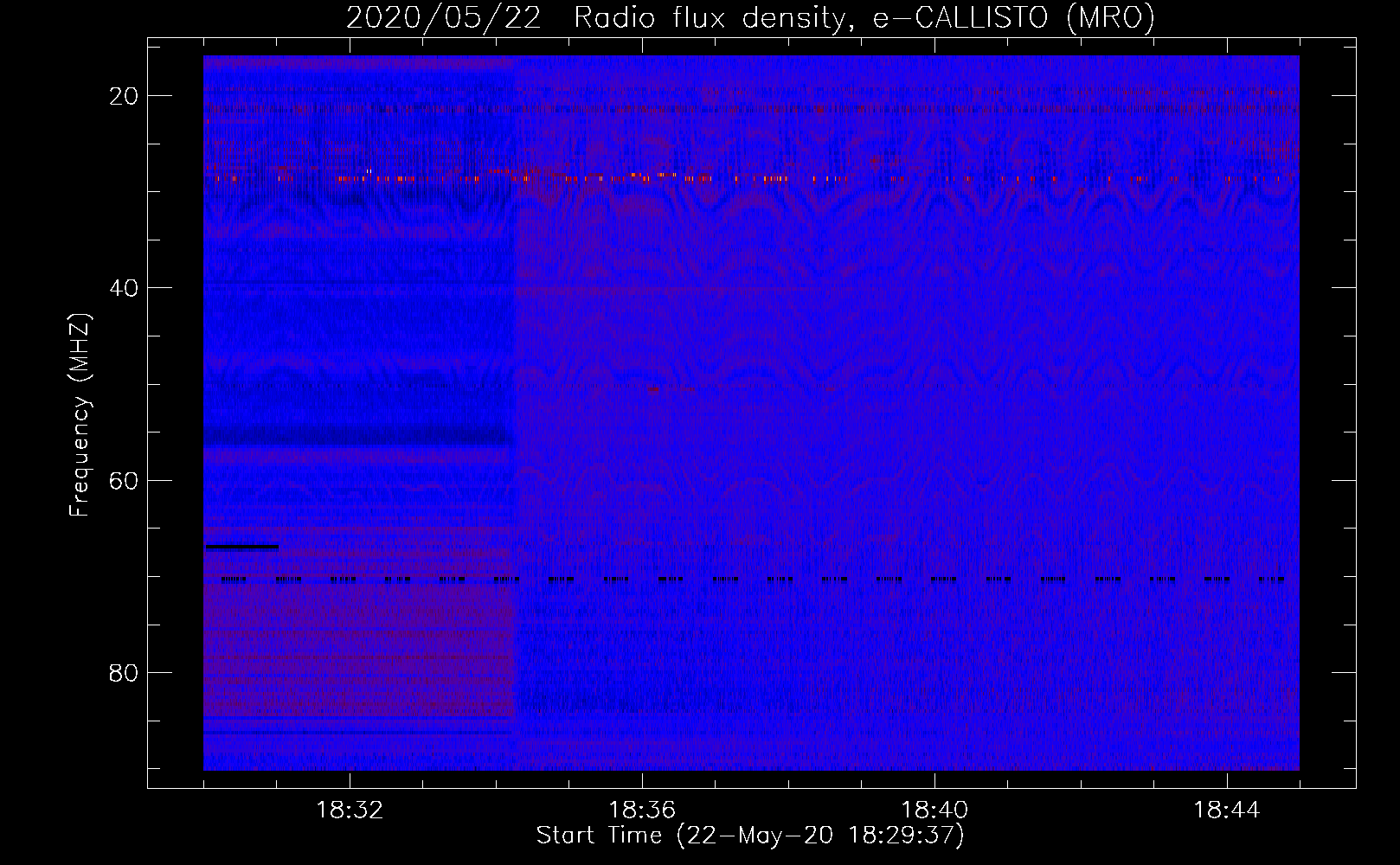Click the 80 MHz frequency tick label

pos(124,673)
